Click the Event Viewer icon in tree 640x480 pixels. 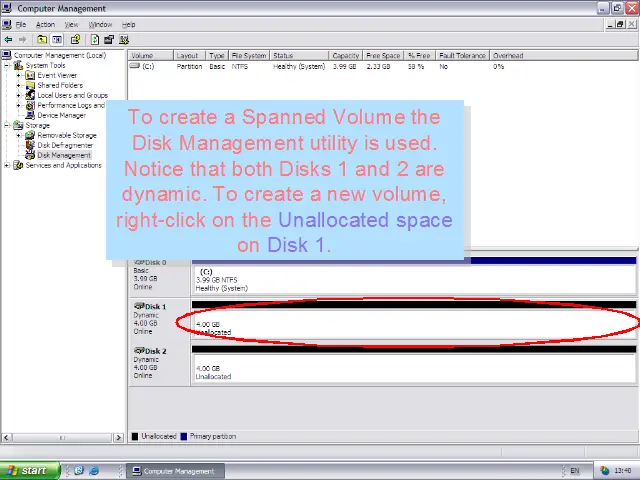coord(30,75)
